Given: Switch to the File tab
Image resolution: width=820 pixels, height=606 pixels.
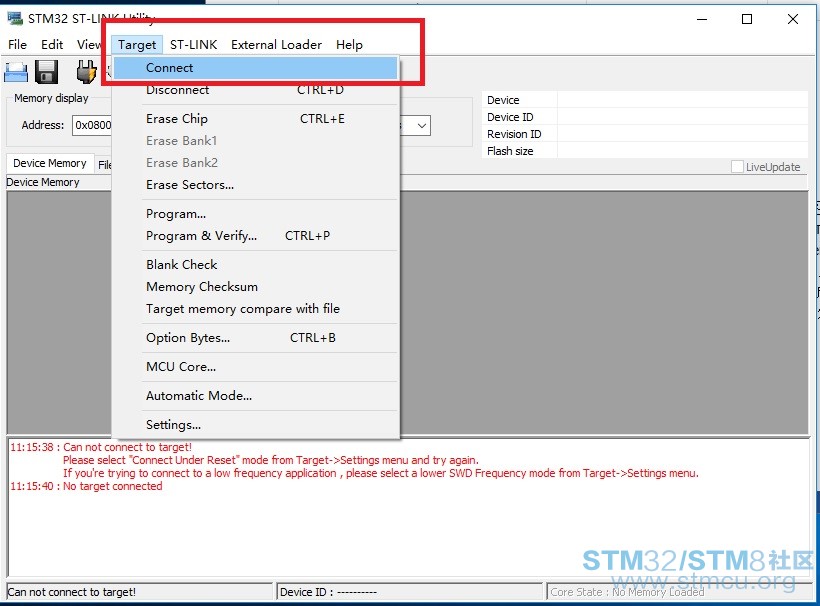Looking at the screenshot, I should (x=104, y=165).
